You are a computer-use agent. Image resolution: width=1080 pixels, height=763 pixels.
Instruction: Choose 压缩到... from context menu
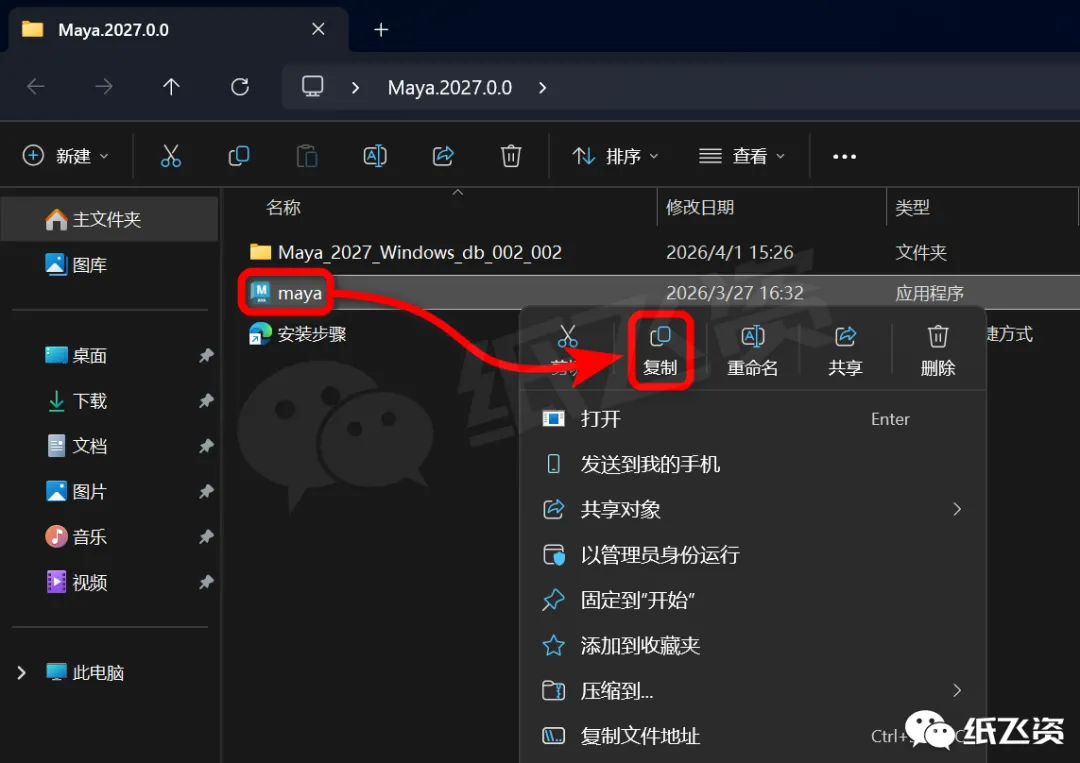point(753,691)
